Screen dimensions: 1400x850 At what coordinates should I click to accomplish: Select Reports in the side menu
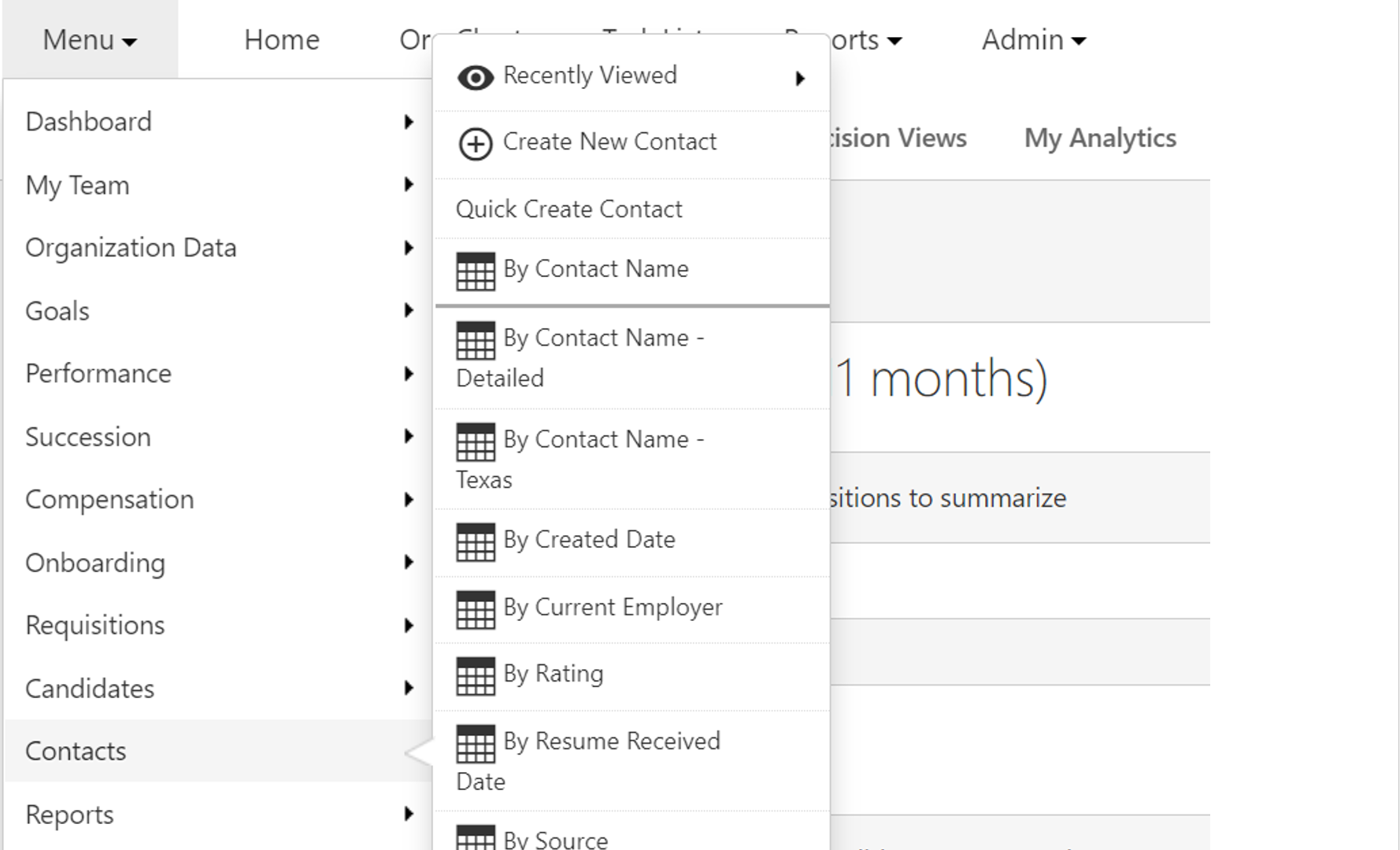219,814
